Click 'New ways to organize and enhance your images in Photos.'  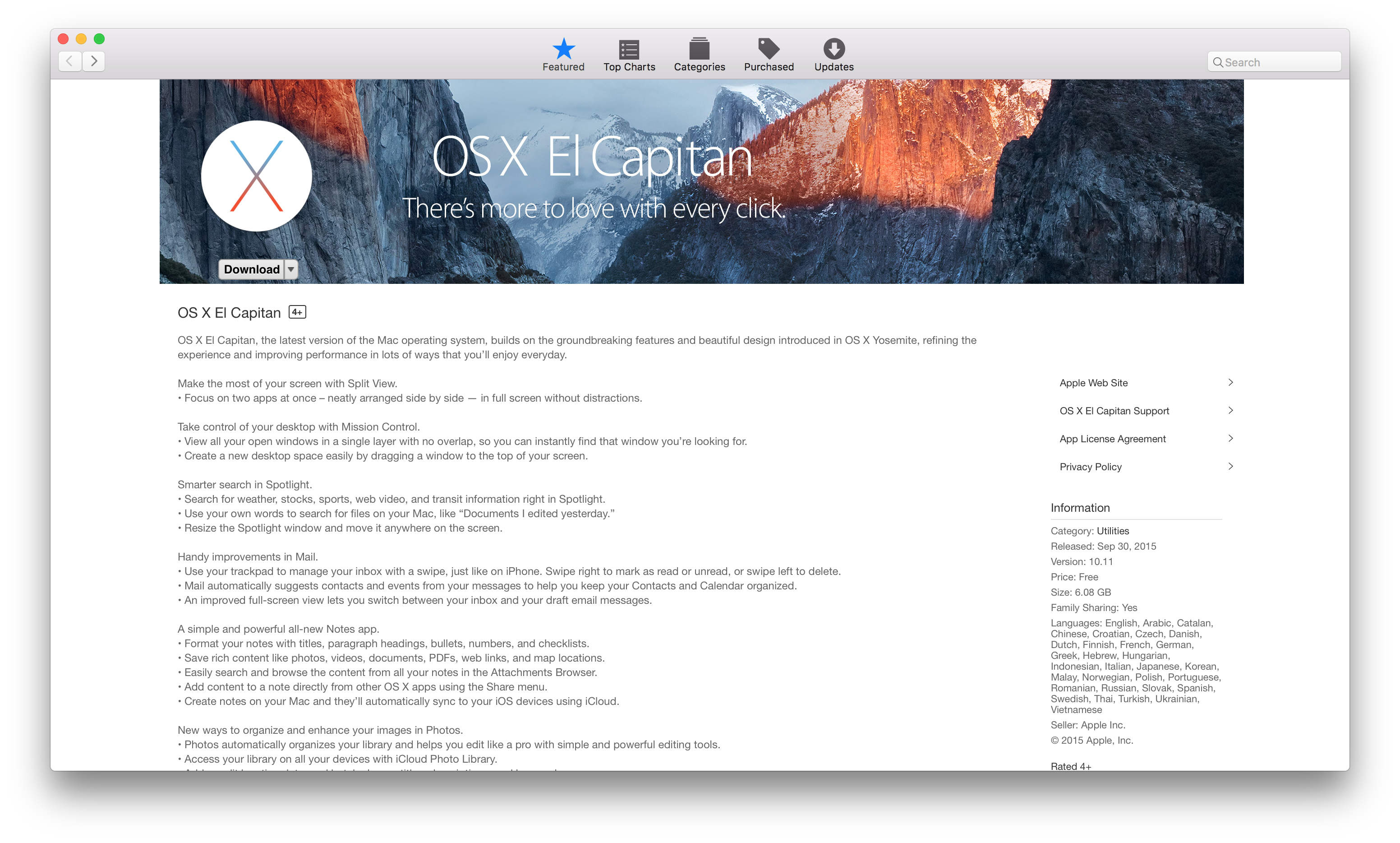(x=320, y=730)
